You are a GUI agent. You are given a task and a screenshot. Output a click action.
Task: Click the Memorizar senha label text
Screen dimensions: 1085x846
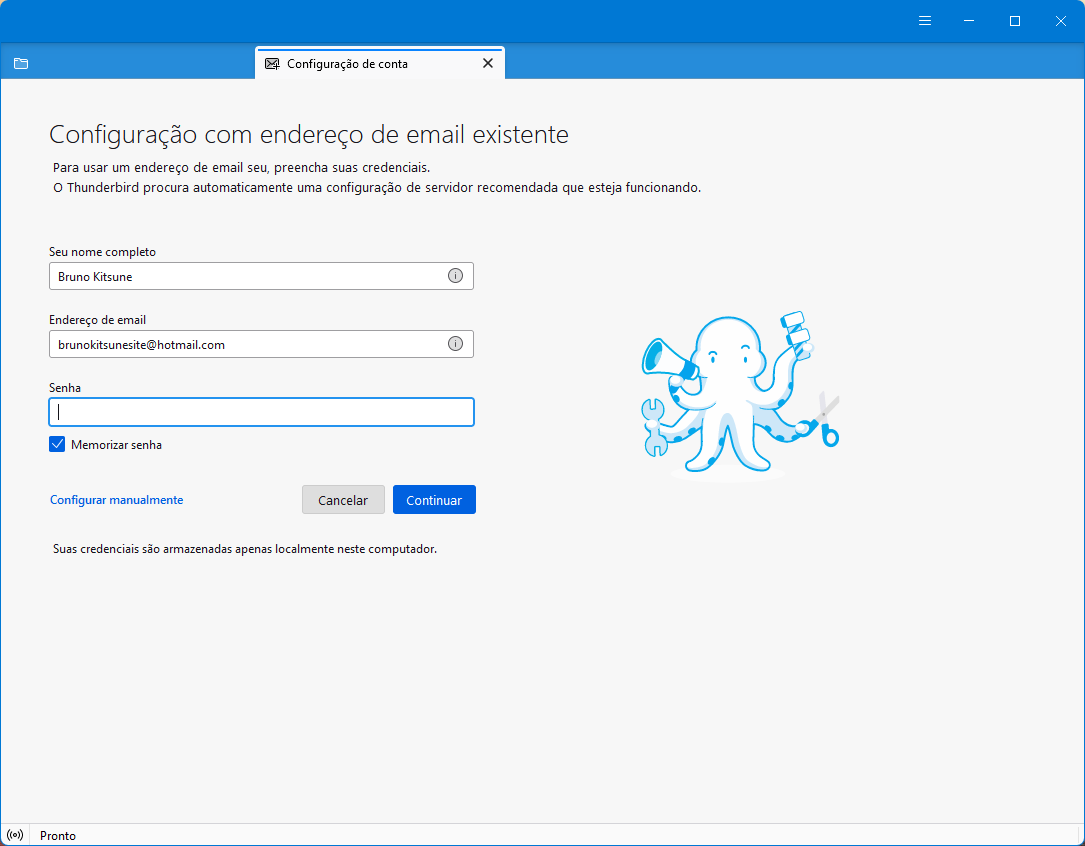coord(116,445)
